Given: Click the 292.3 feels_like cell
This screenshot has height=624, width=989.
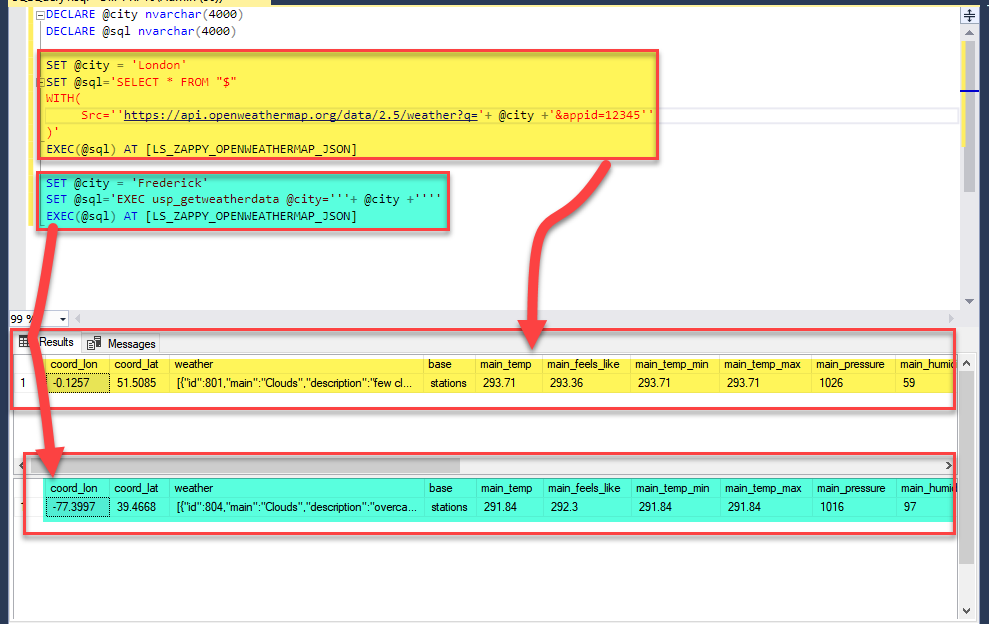Looking at the screenshot, I should click(x=587, y=507).
